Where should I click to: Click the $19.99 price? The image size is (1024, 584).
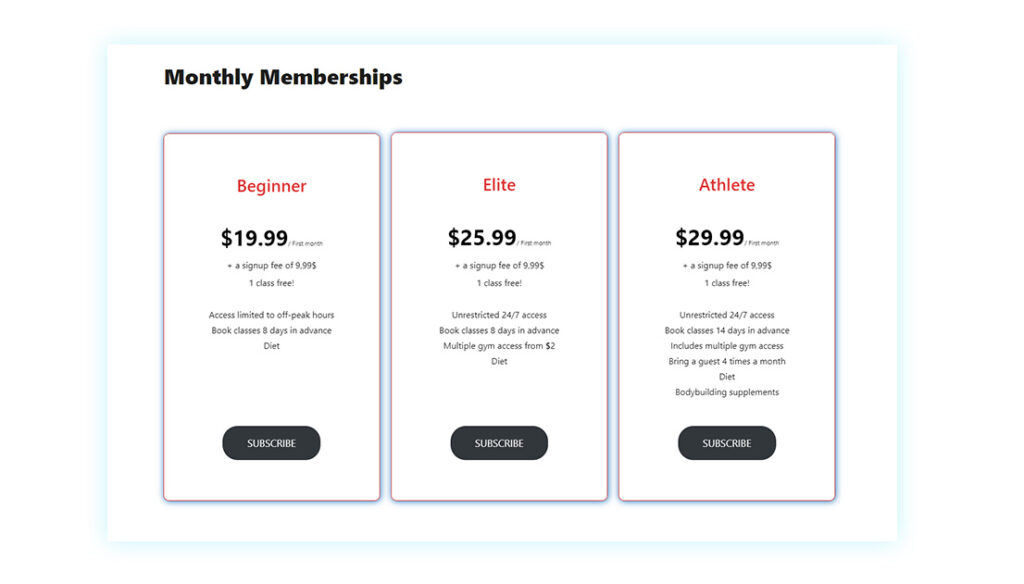click(254, 238)
